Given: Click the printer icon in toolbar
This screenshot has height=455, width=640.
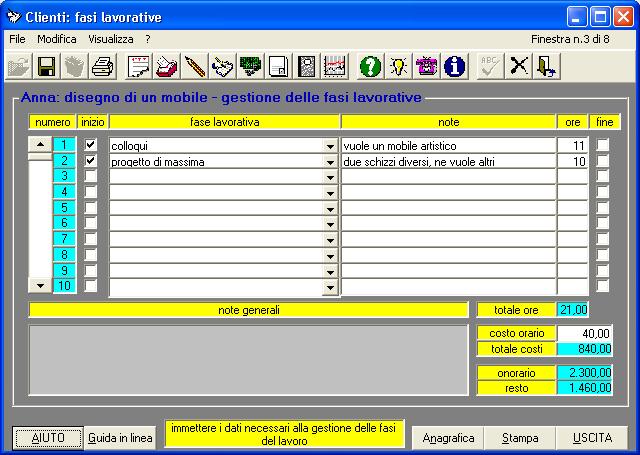Looking at the screenshot, I should 102,66.
